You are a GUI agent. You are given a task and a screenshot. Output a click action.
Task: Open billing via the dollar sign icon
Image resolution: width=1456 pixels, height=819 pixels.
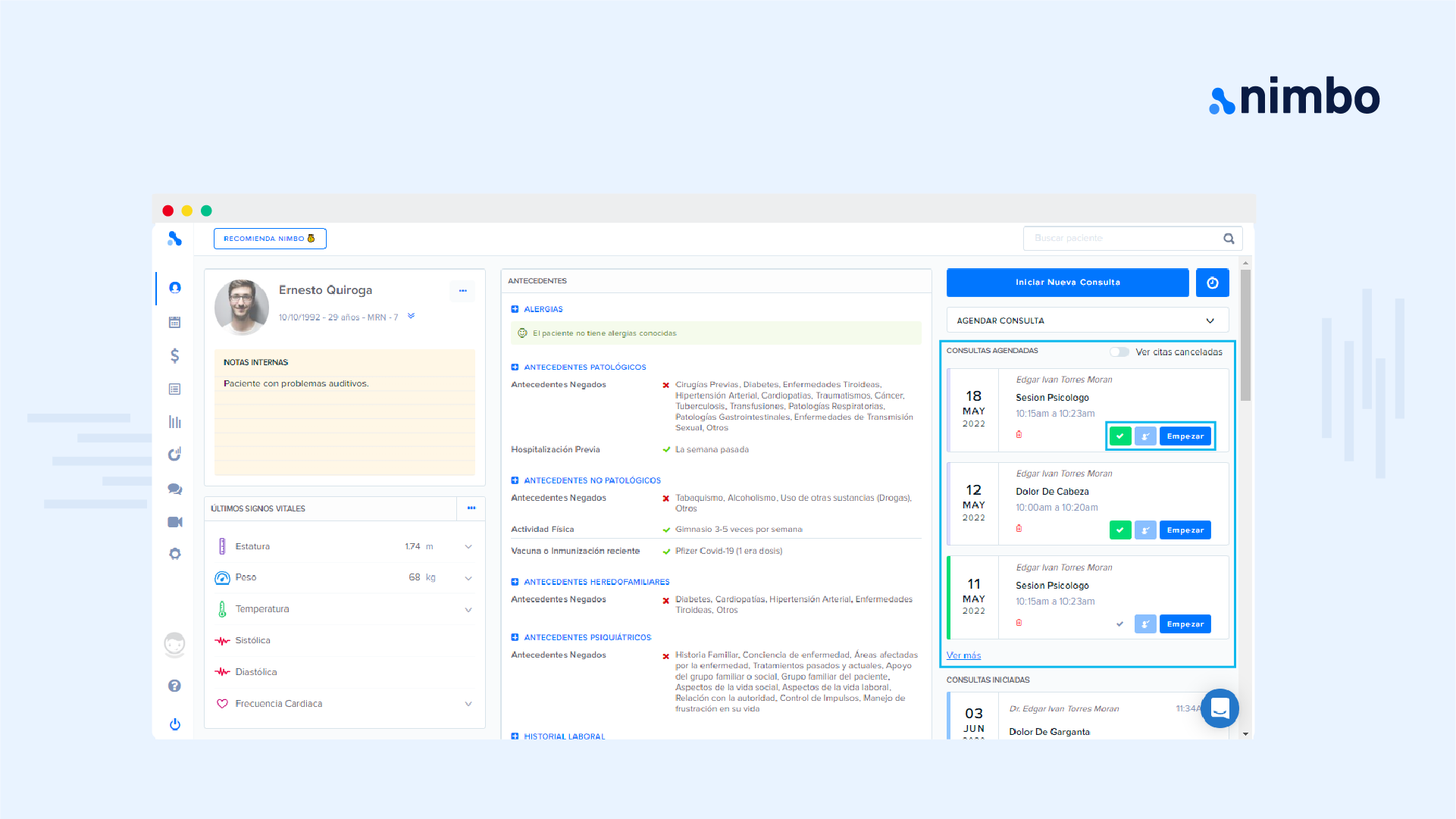[174, 355]
